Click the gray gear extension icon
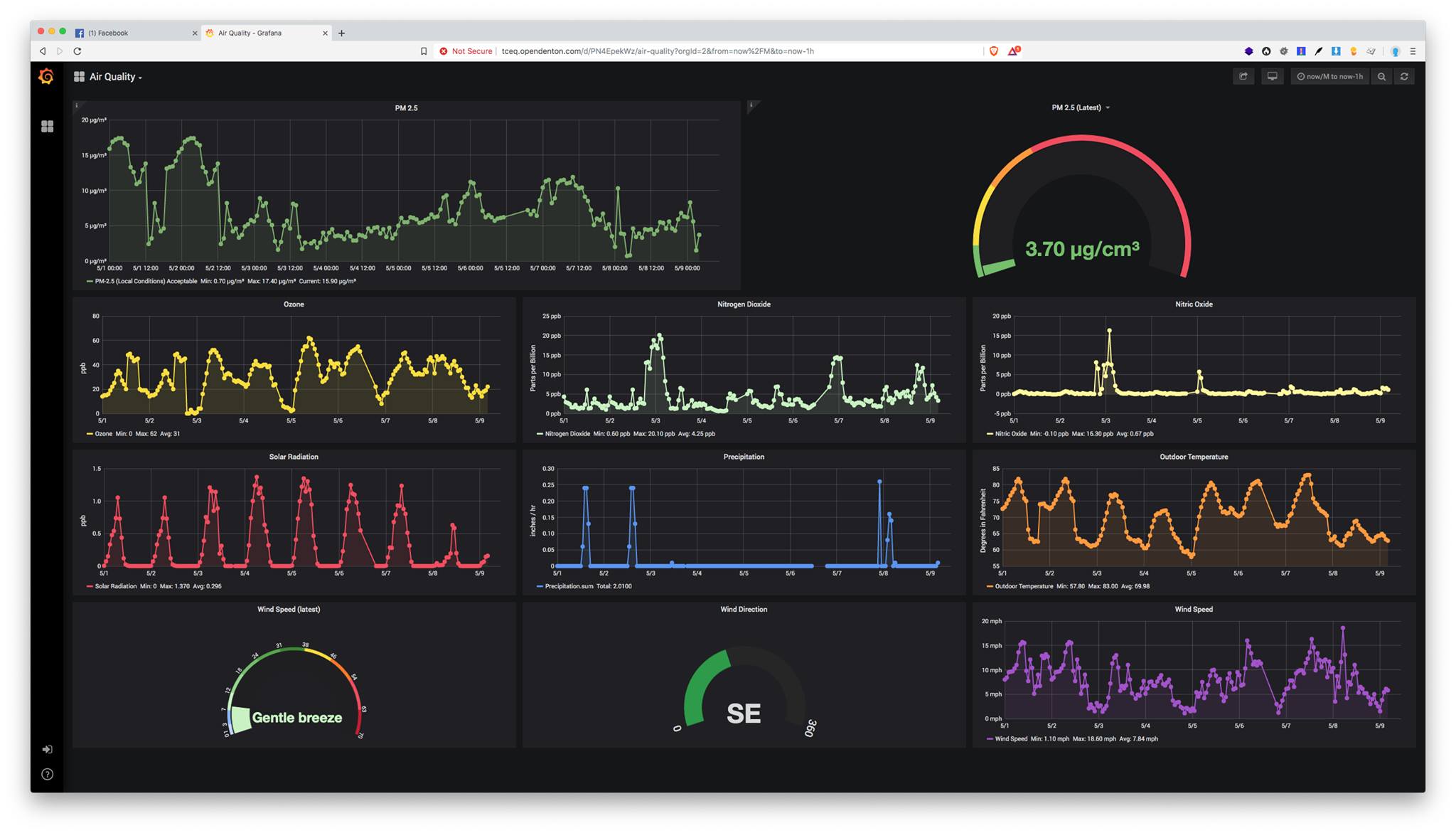This screenshot has width=1456, height=833. pos(1283,51)
